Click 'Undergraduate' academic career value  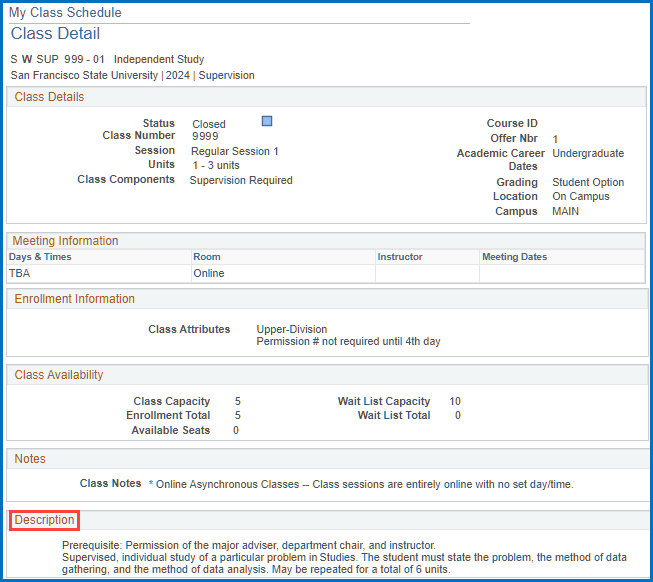588,153
